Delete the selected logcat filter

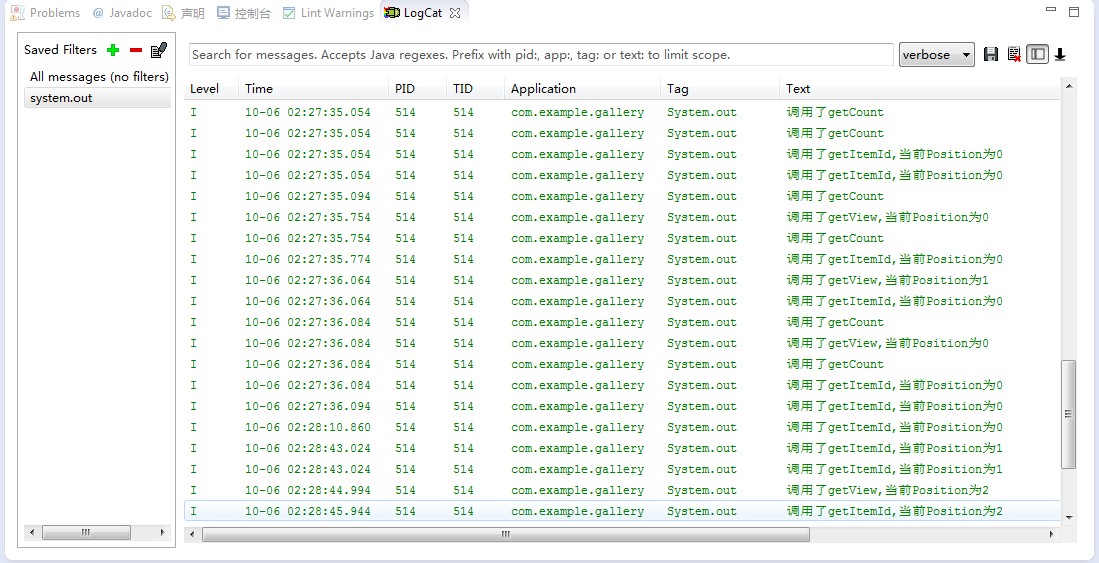pos(136,50)
